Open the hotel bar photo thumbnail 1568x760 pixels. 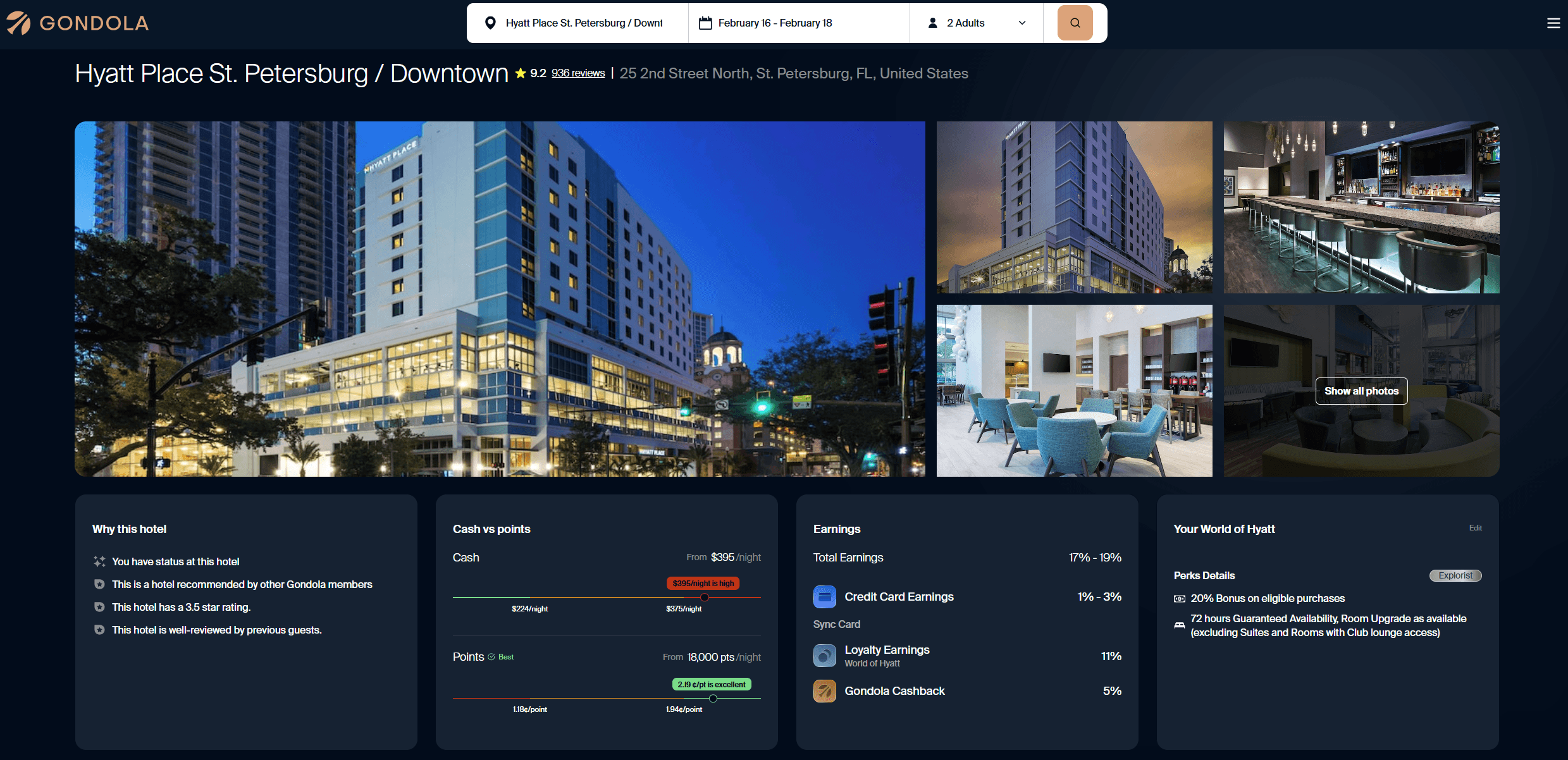tap(1361, 207)
